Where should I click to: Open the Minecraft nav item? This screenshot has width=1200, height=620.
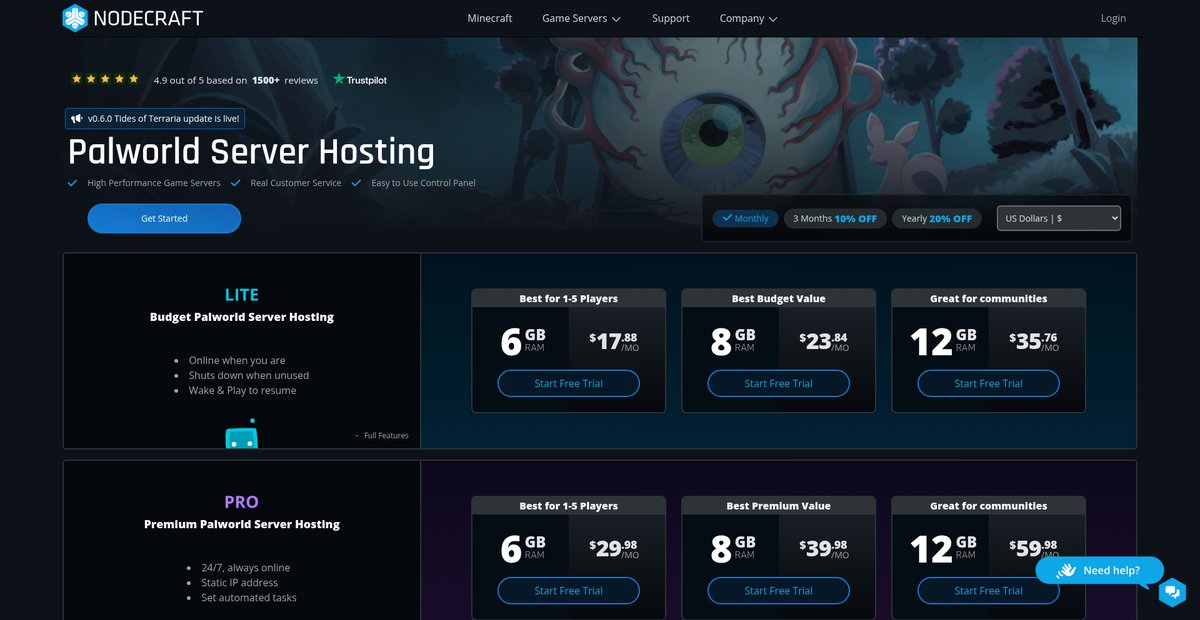click(490, 18)
